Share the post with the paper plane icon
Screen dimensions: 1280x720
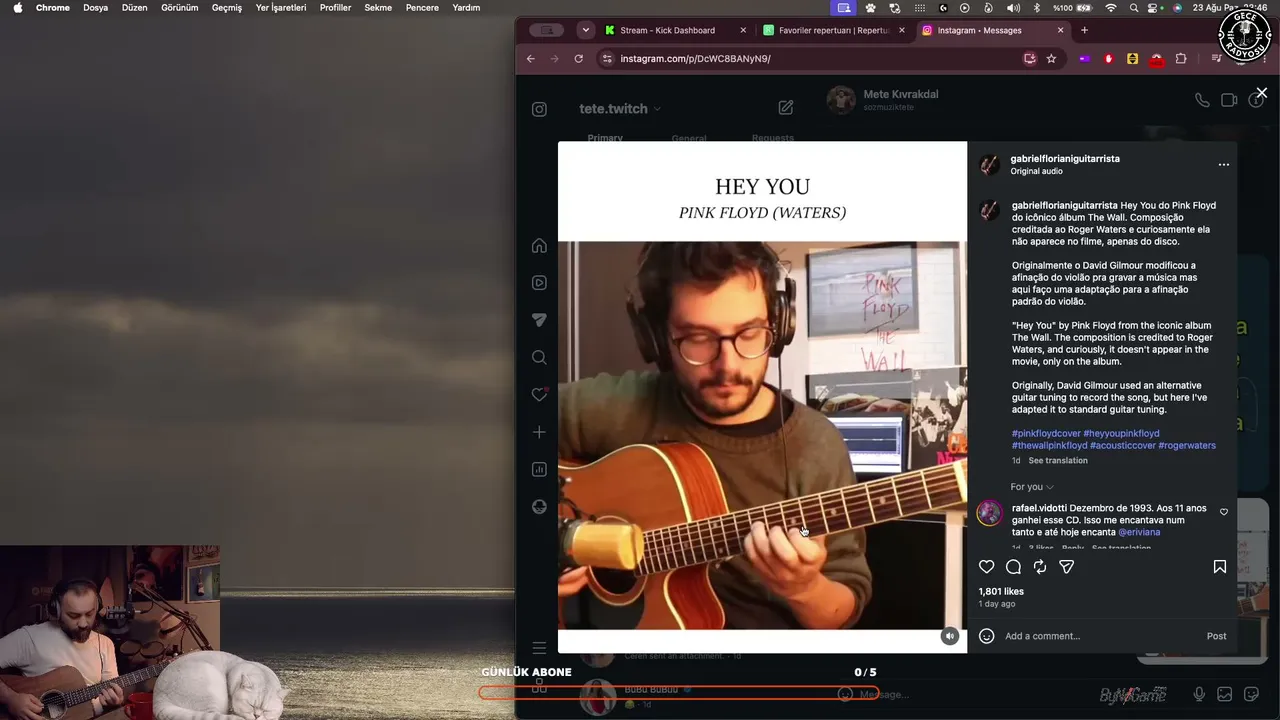[x=1067, y=567]
